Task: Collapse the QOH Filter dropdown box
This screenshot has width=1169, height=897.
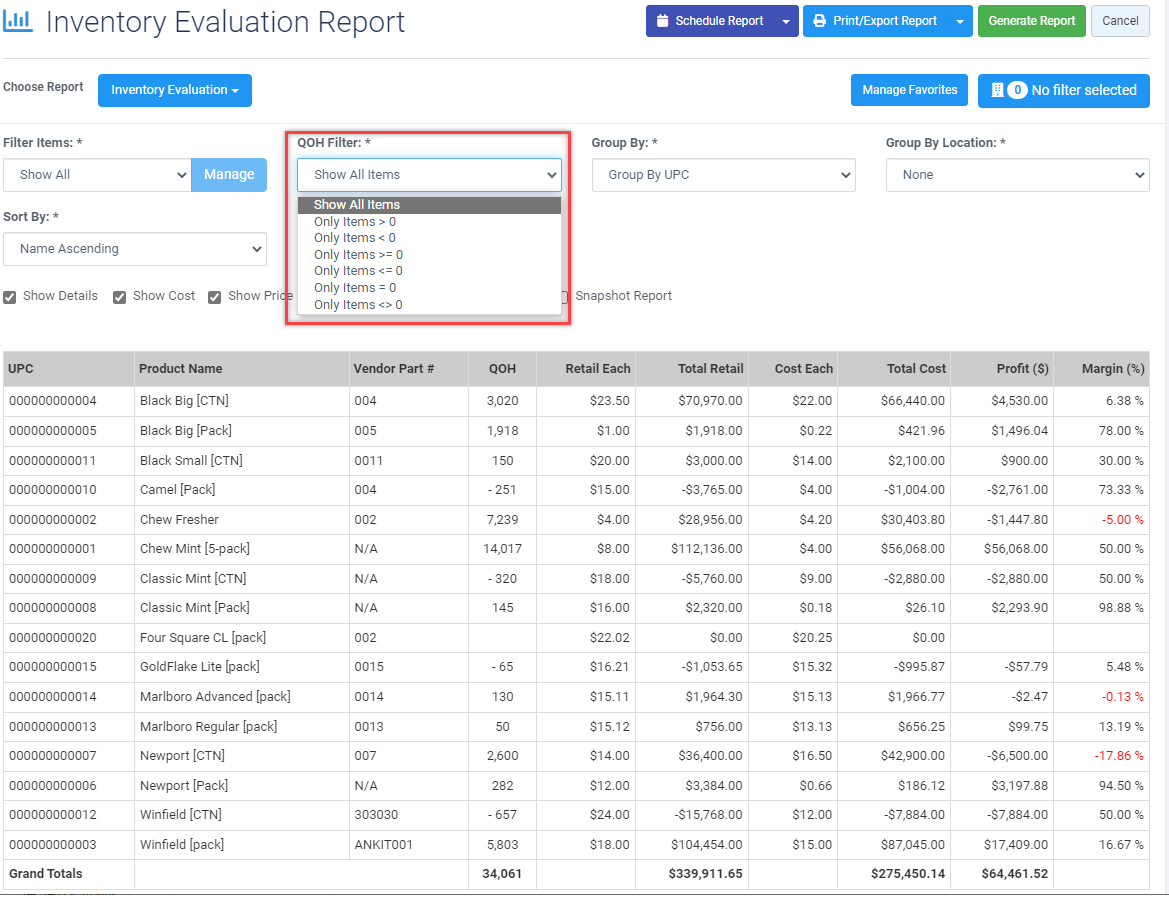Action: tap(429, 175)
